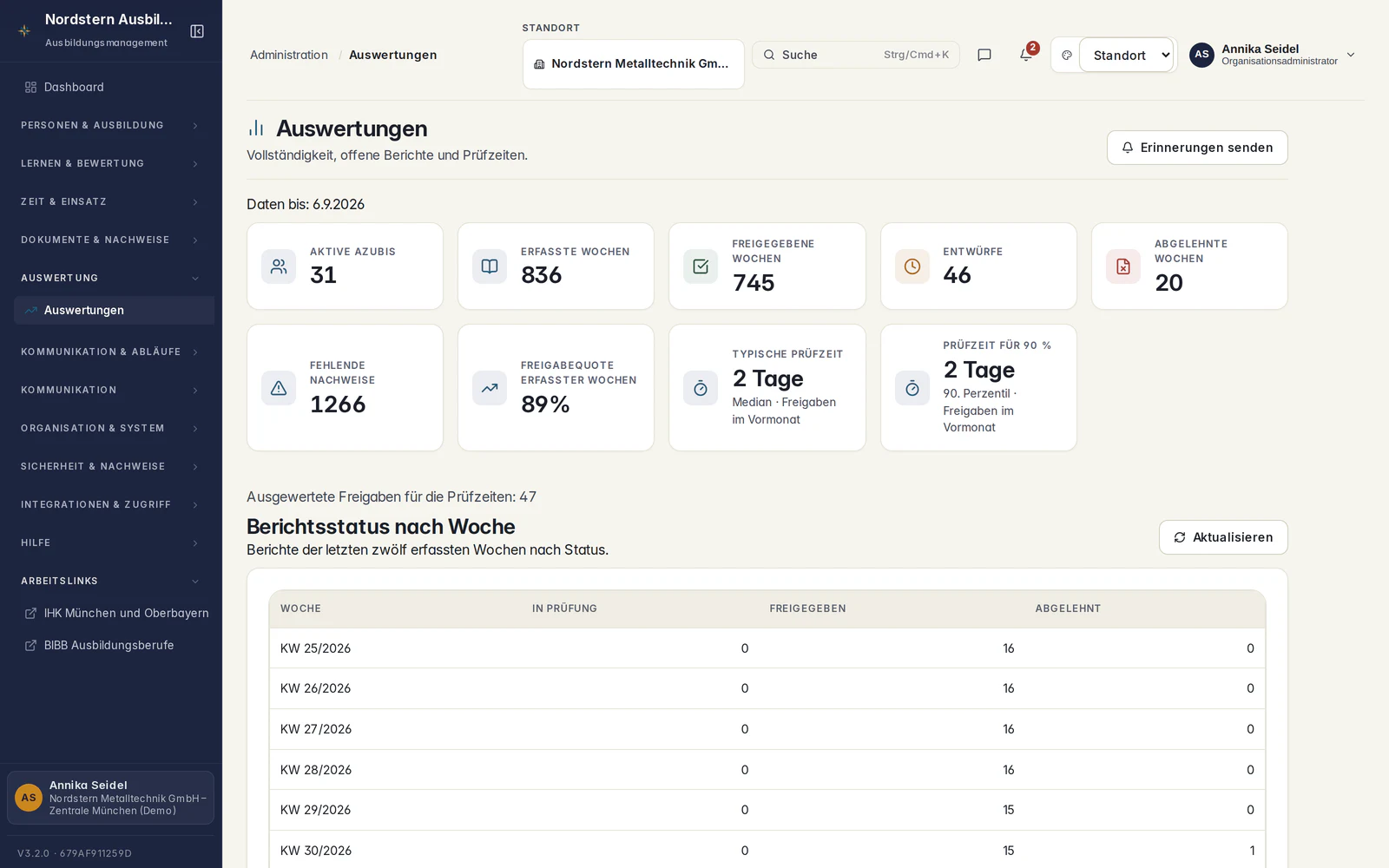Collapse the Arbeitslinks section
Viewport: 1389px width, 868px height.
click(111, 581)
